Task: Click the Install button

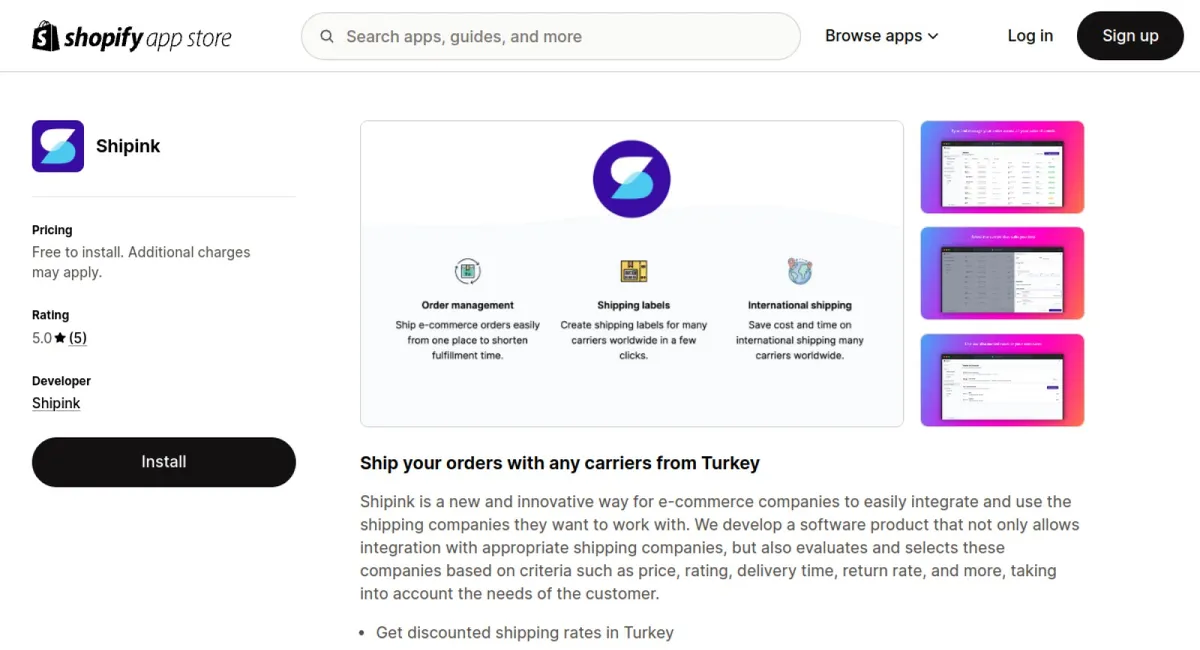Action: pos(164,462)
